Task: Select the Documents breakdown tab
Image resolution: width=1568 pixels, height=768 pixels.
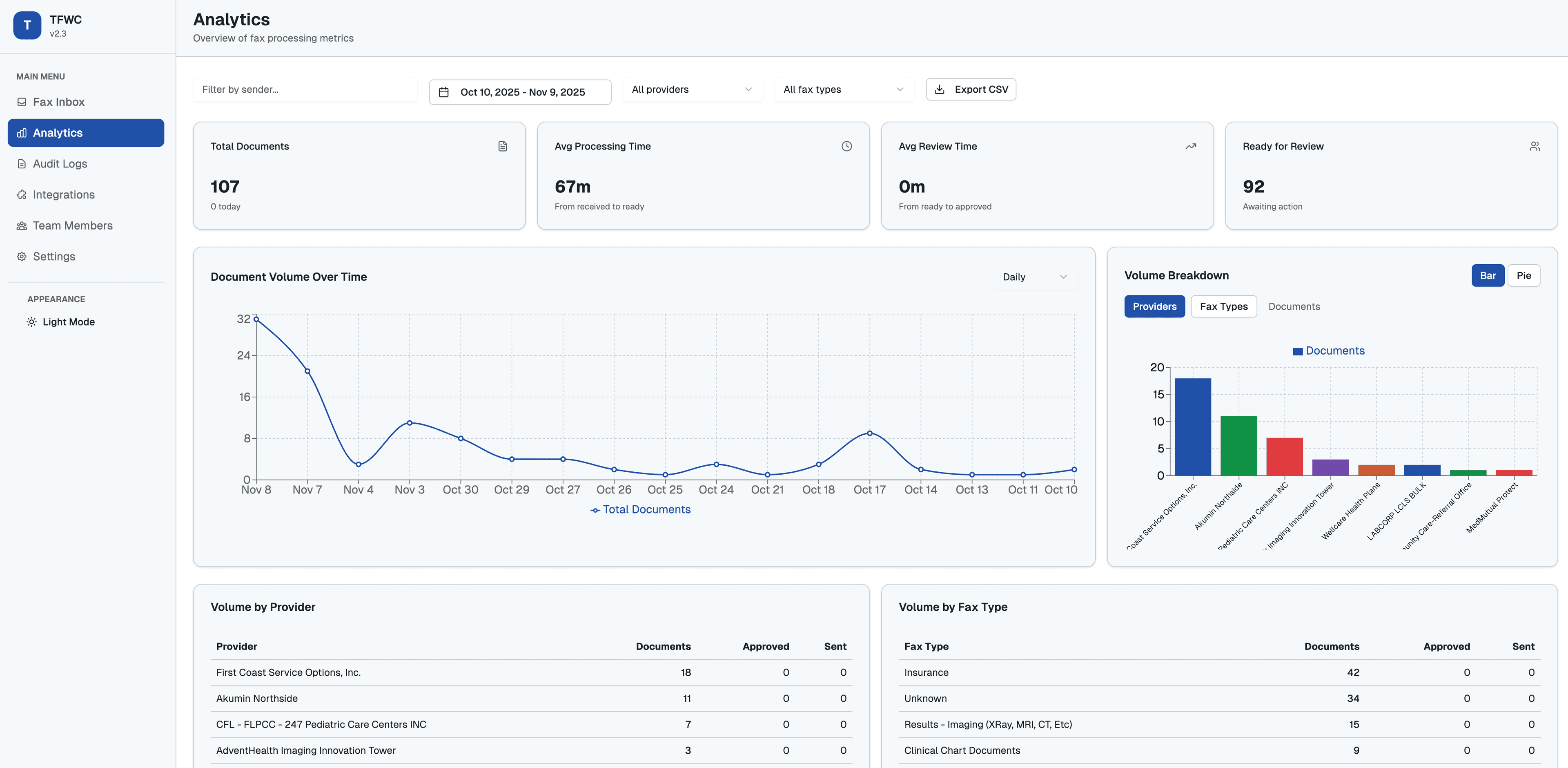Action: (x=1294, y=306)
